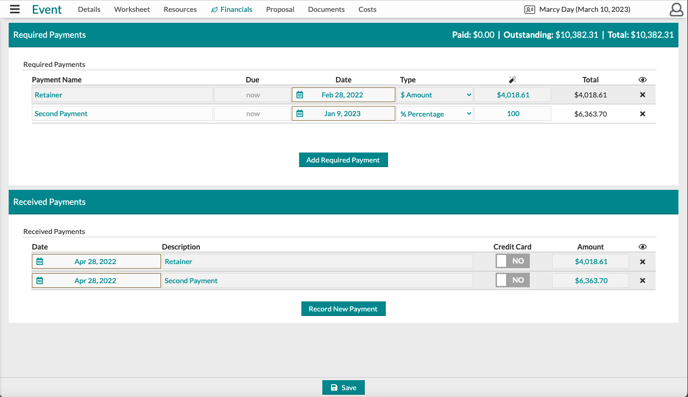Screen dimensions: 688x397
Task: Click the Paid: $0.00 summary
Action: (x=473, y=35)
